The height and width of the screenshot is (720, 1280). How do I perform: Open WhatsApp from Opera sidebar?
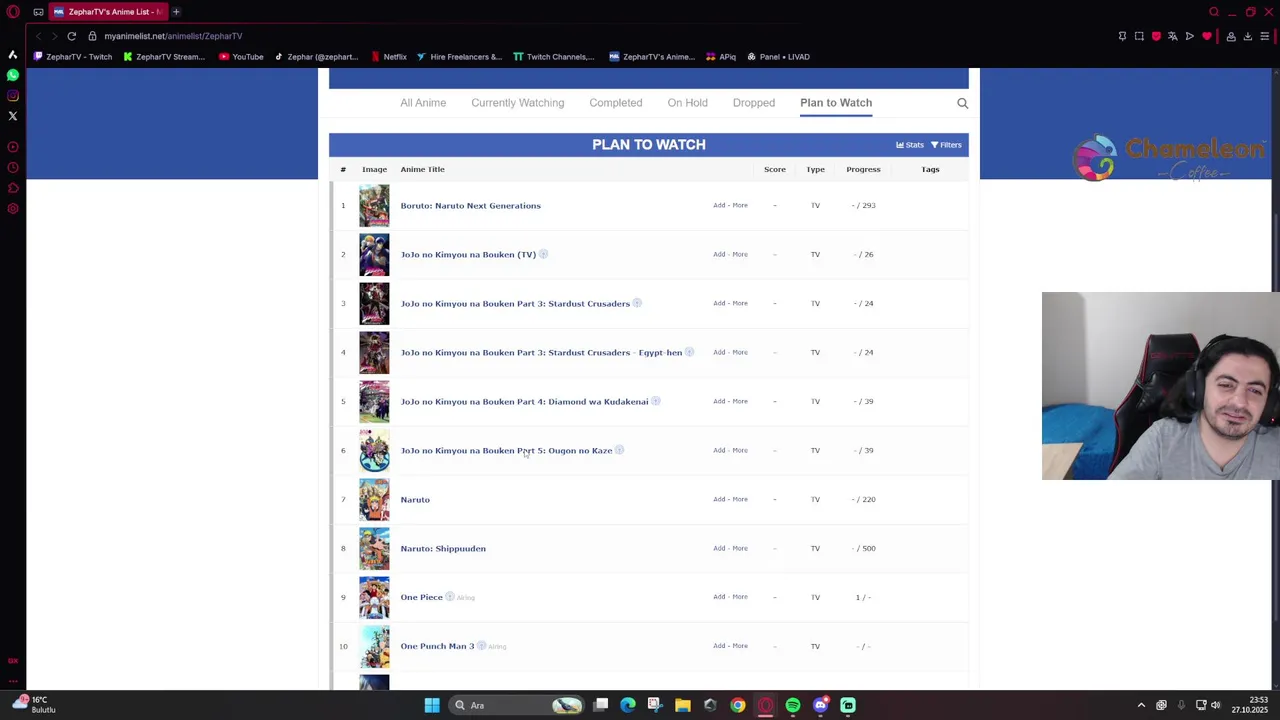click(13, 75)
